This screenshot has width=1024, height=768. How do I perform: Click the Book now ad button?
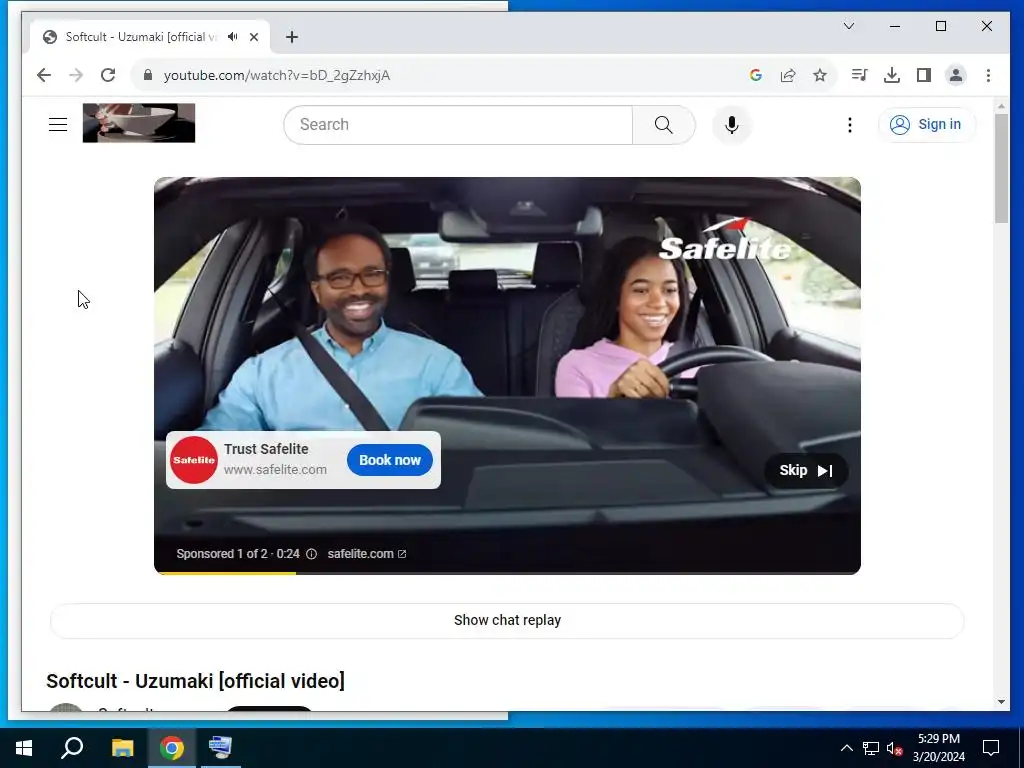(x=390, y=460)
